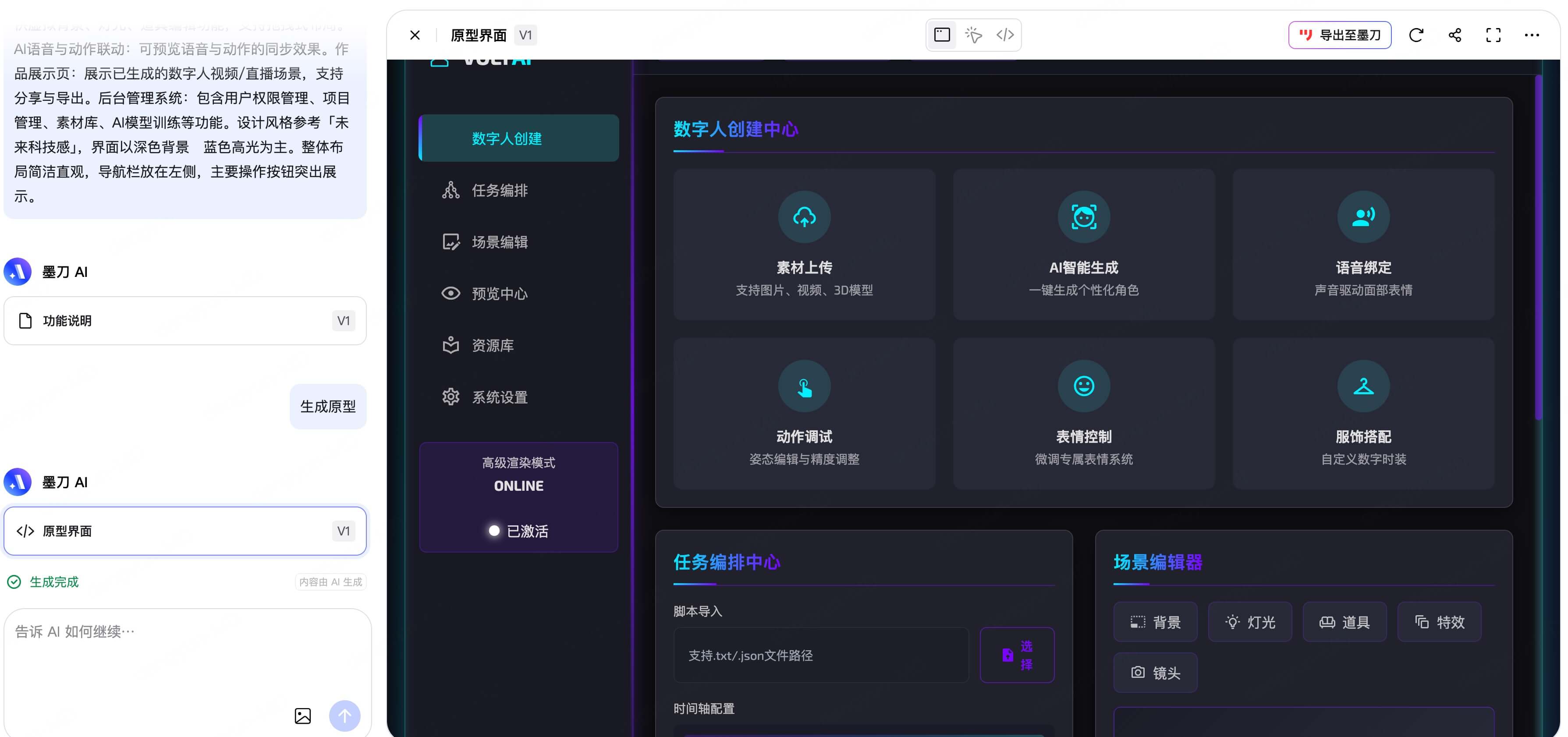Click the refresh prototype icon
The image size is (1568, 737).
(x=1416, y=35)
